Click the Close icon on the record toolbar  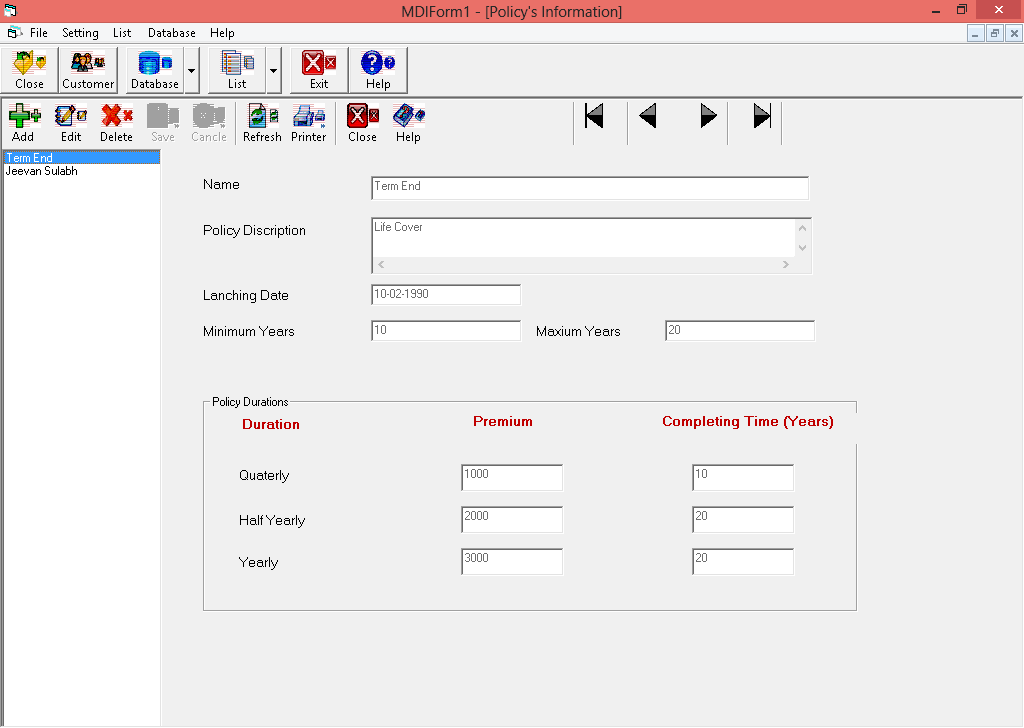tap(362, 121)
